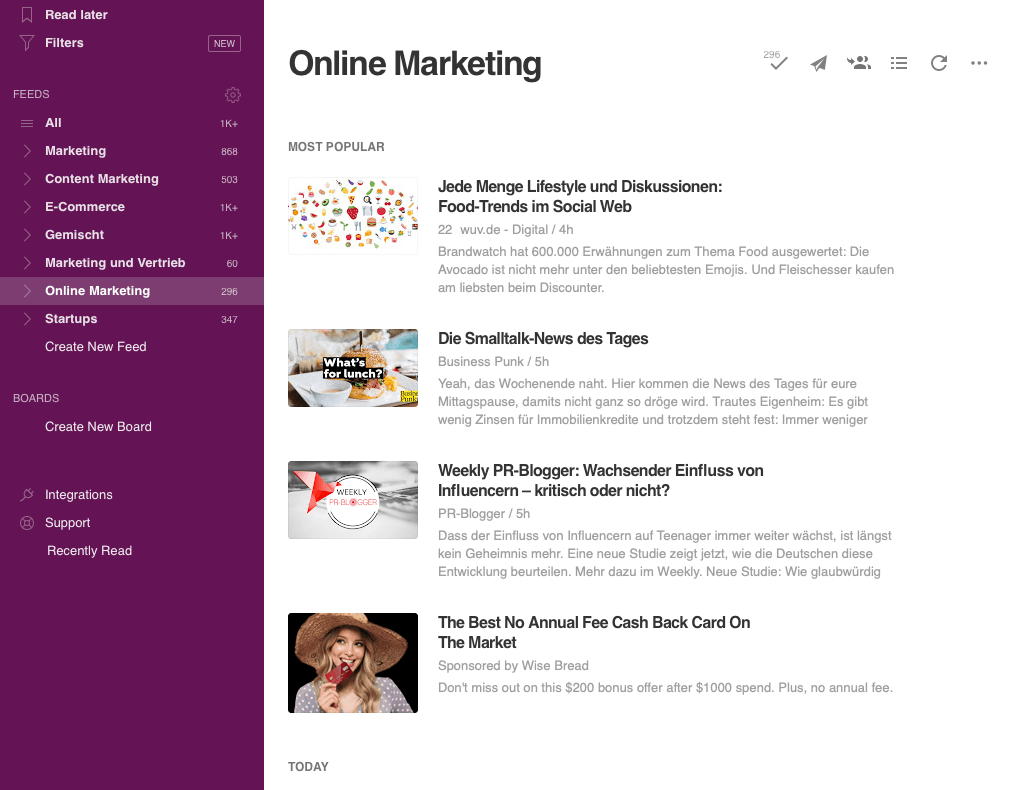Click the 60 count beside Marketing und Vertrieb
Image resolution: width=1017 pixels, height=790 pixels.
[232, 263]
